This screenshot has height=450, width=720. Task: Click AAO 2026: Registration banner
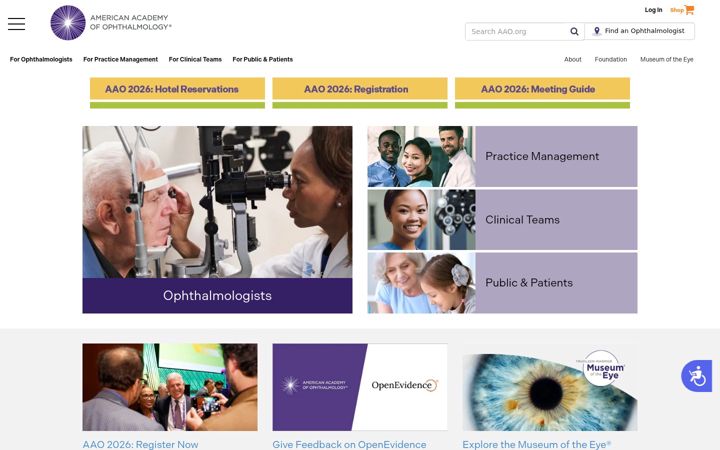pyautogui.click(x=360, y=93)
